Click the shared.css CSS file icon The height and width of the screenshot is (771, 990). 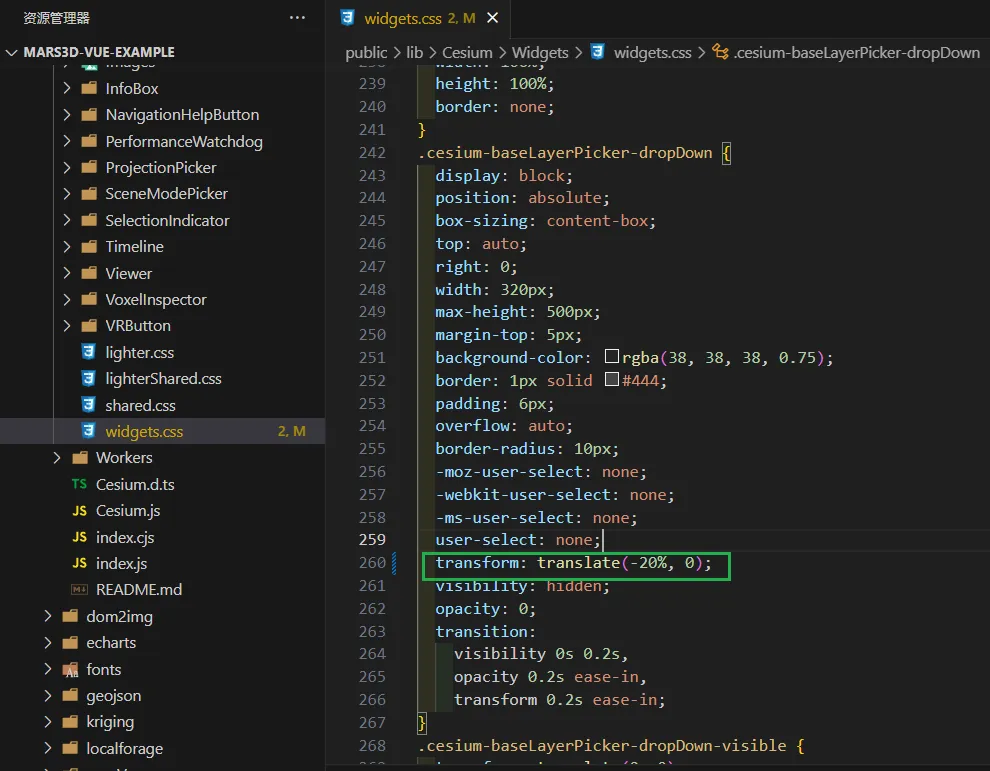(x=89, y=405)
